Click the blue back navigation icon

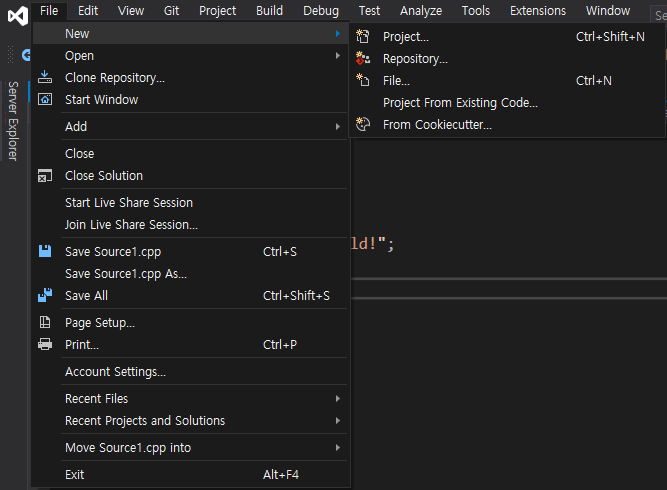click(x=26, y=55)
